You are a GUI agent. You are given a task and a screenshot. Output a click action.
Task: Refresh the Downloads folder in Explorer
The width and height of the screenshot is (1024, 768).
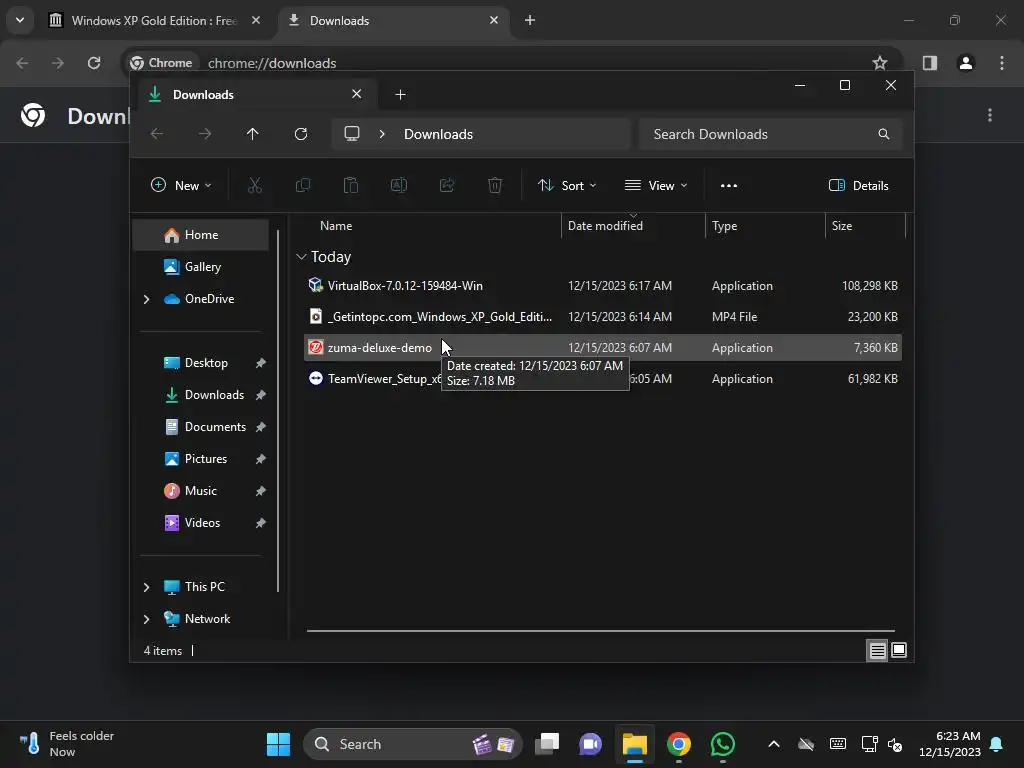click(x=301, y=134)
